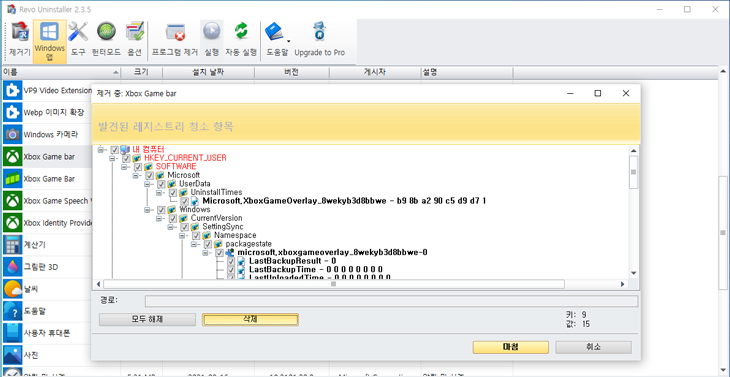Select the 사진 photos app icon
730x377 pixels.
coord(12,355)
